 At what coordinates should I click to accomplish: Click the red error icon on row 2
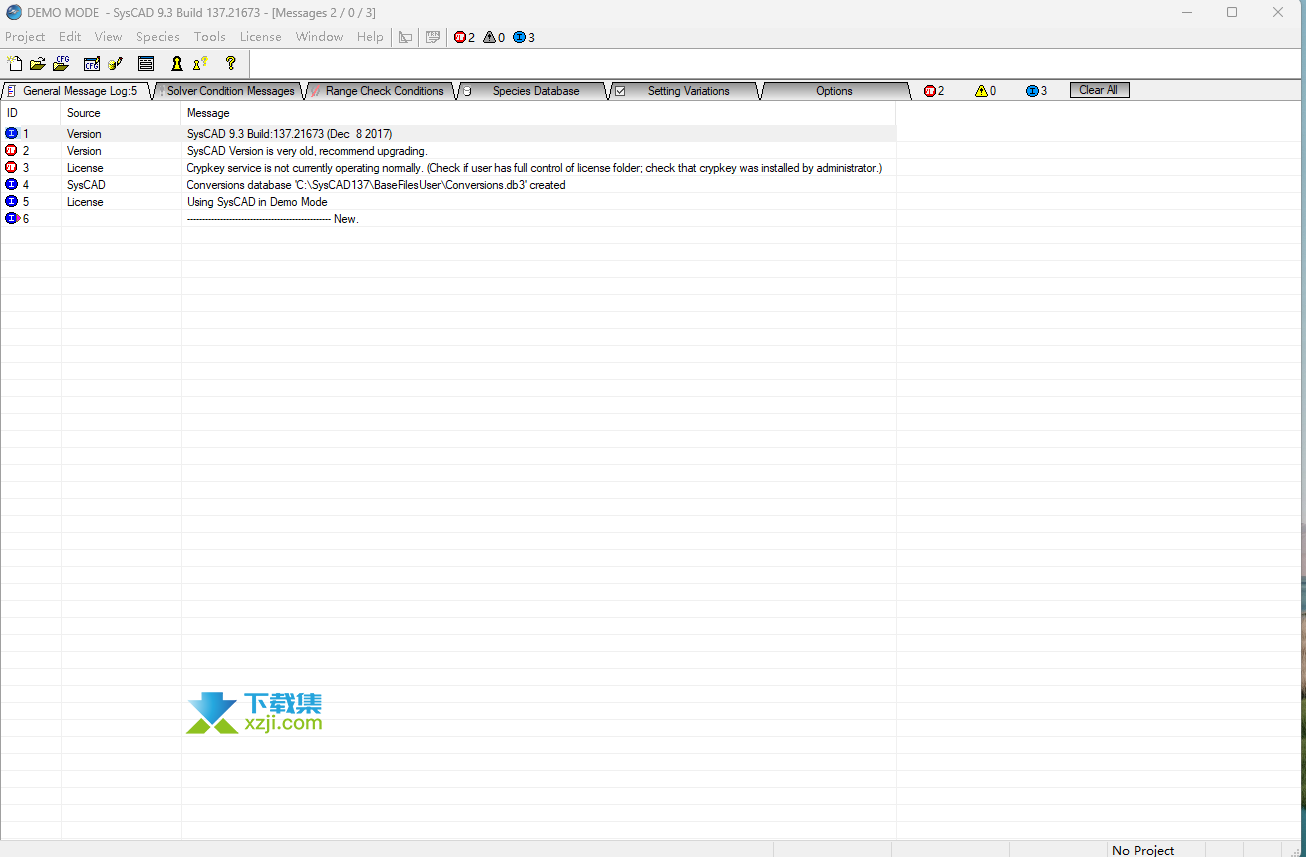[x=12, y=150]
